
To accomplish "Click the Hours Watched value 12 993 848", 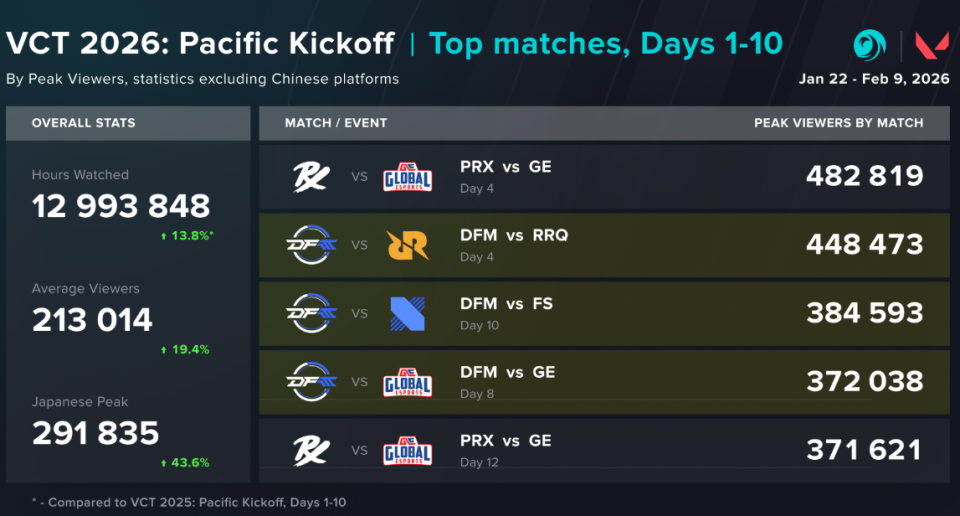I will click(x=121, y=206).
